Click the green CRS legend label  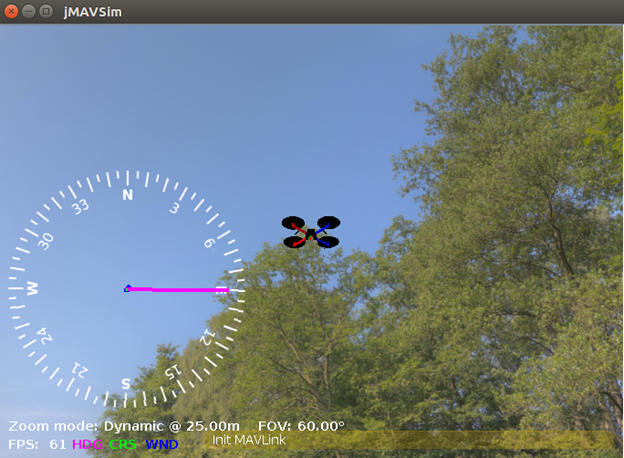(123, 444)
